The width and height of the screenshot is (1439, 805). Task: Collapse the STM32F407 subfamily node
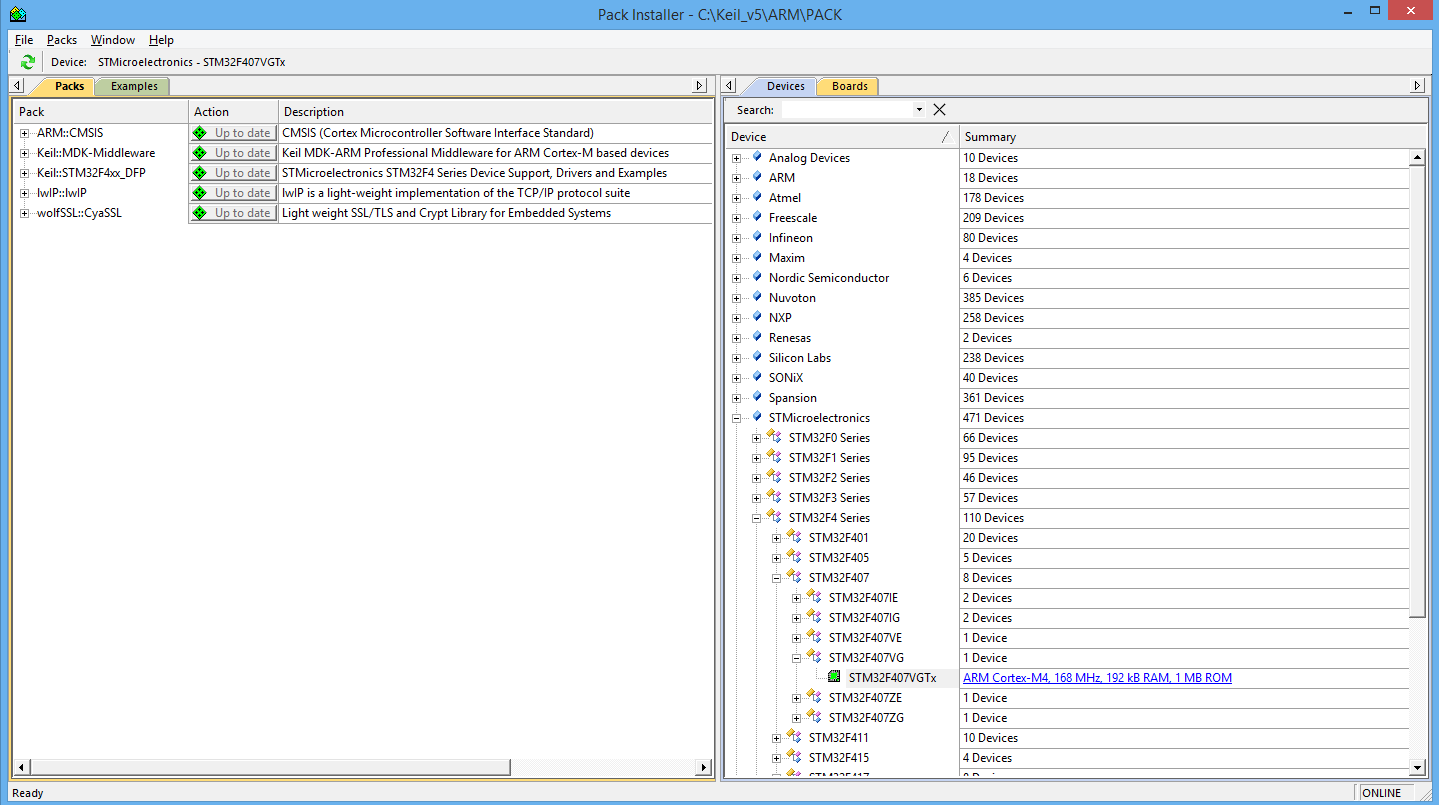pos(777,578)
